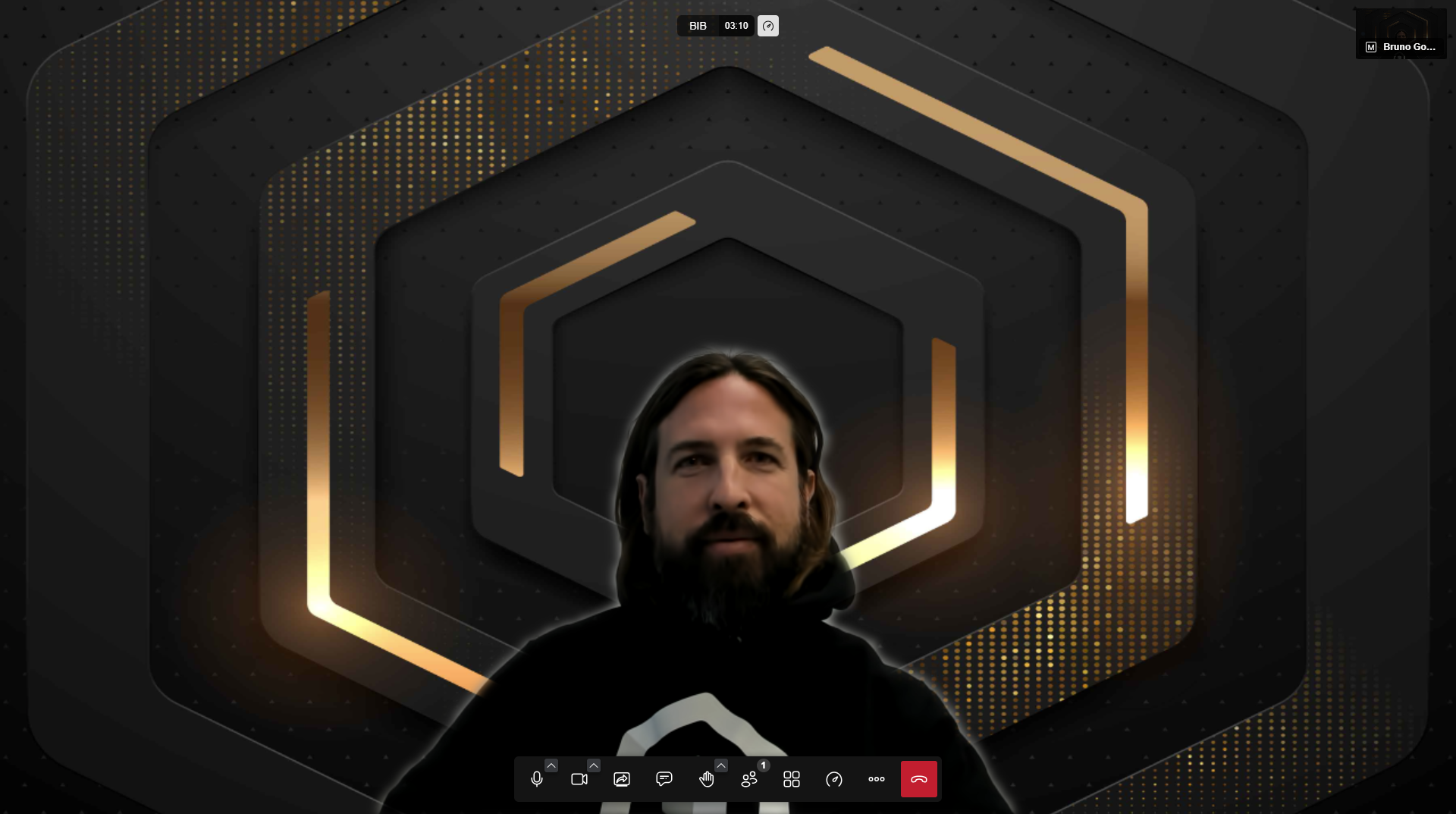Image resolution: width=1456 pixels, height=814 pixels.
Task: End the call with red hang-up button
Action: 919,779
